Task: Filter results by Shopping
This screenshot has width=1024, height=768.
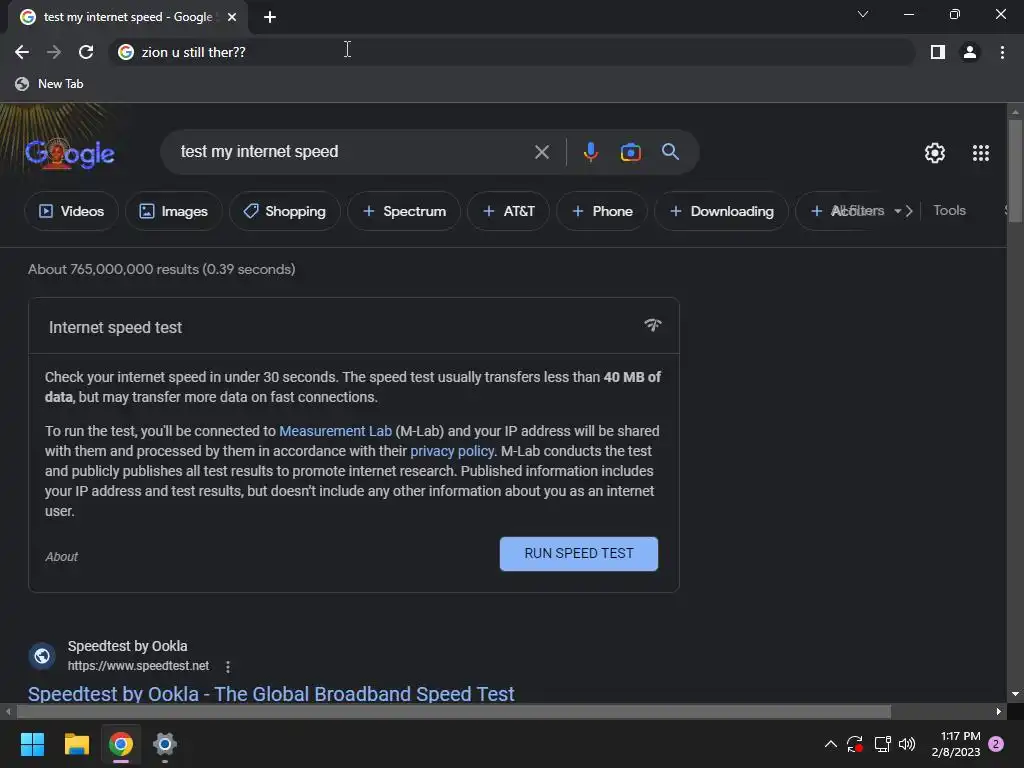Action: pos(285,211)
